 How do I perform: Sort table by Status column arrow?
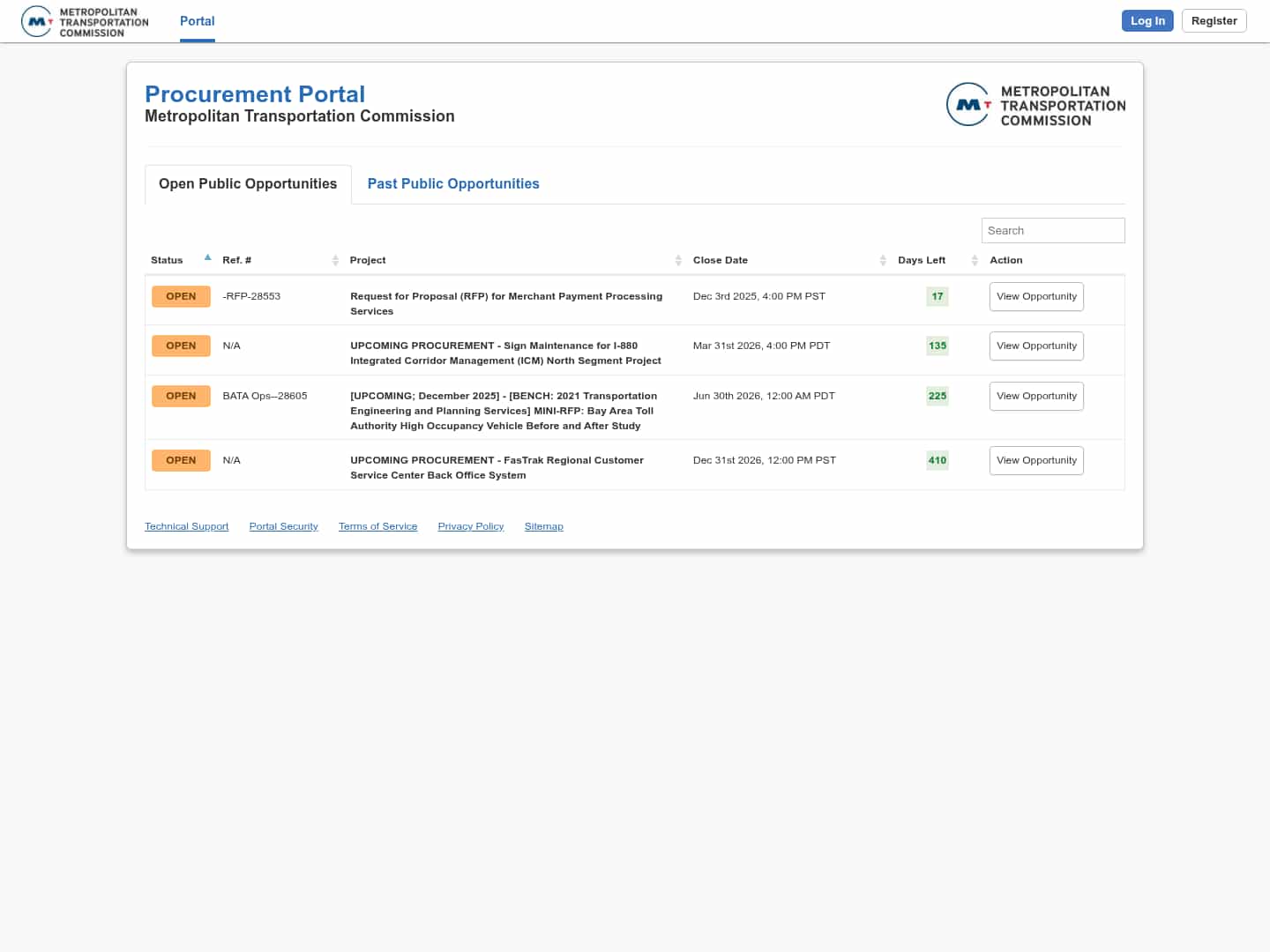(x=207, y=258)
